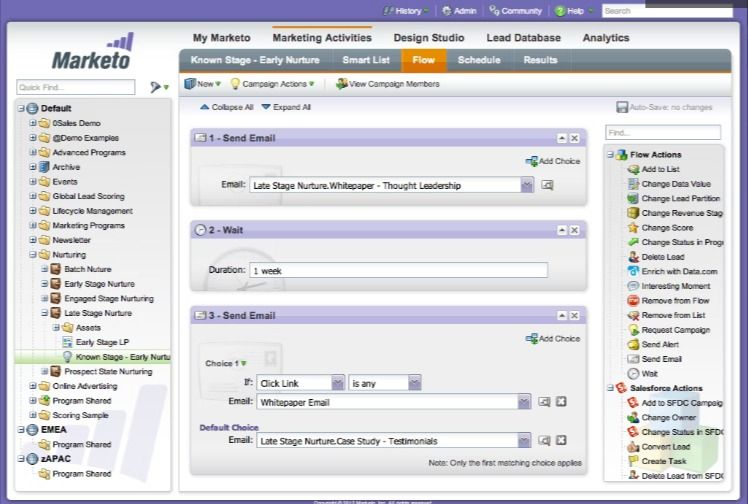The height and width of the screenshot is (504, 748).
Task: Open the Whitepaper Email dropdown arrow
Action: (x=524, y=402)
